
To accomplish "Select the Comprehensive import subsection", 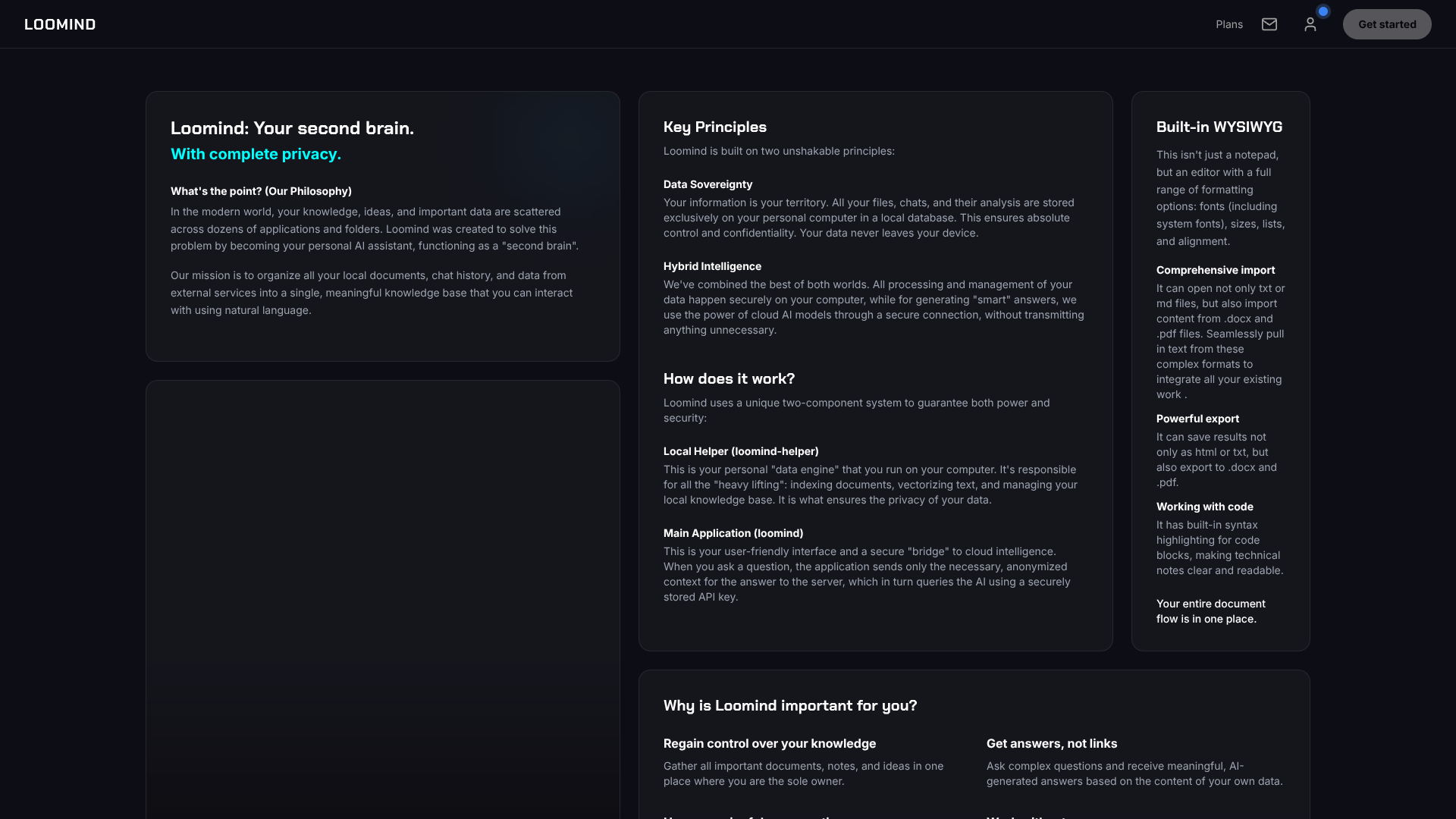I will point(1215,270).
